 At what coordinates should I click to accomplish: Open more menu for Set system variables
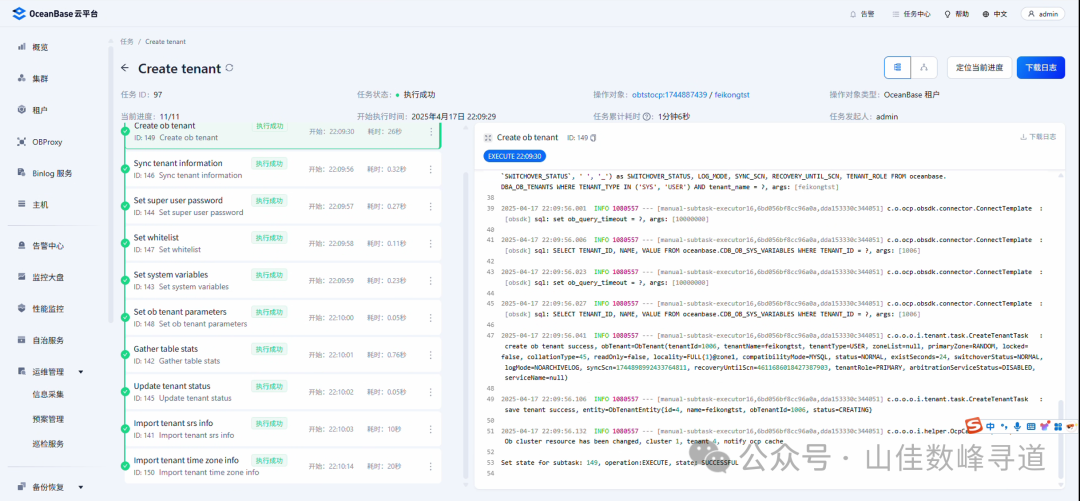tap(431, 280)
